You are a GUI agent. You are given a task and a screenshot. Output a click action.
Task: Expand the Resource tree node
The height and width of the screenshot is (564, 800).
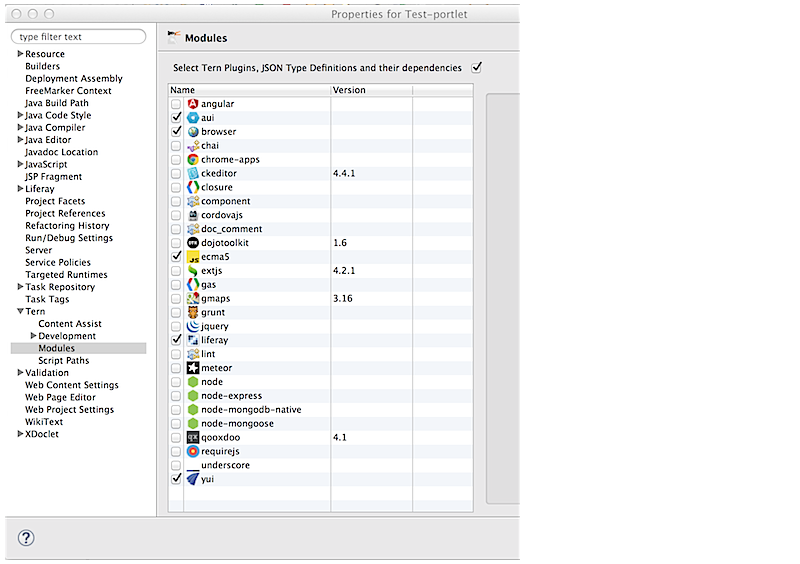point(20,54)
